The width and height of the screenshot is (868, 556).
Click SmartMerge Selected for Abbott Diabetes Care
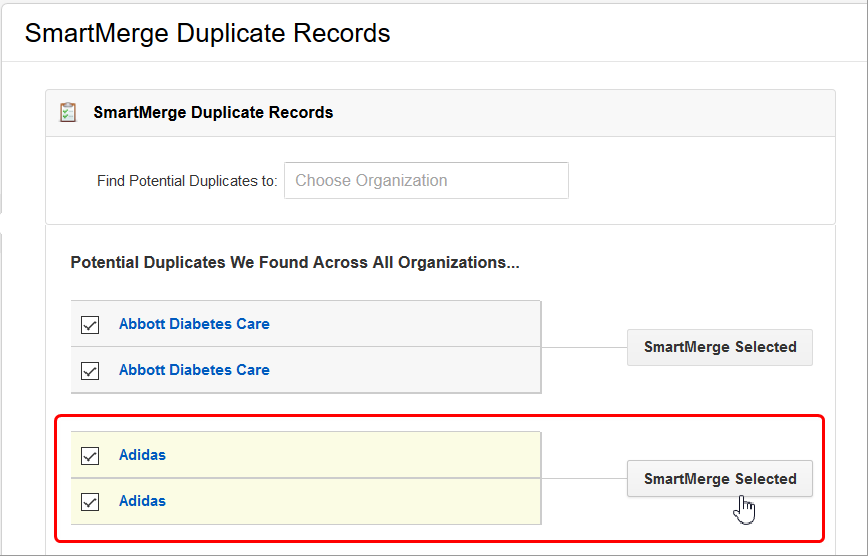(x=720, y=347)
